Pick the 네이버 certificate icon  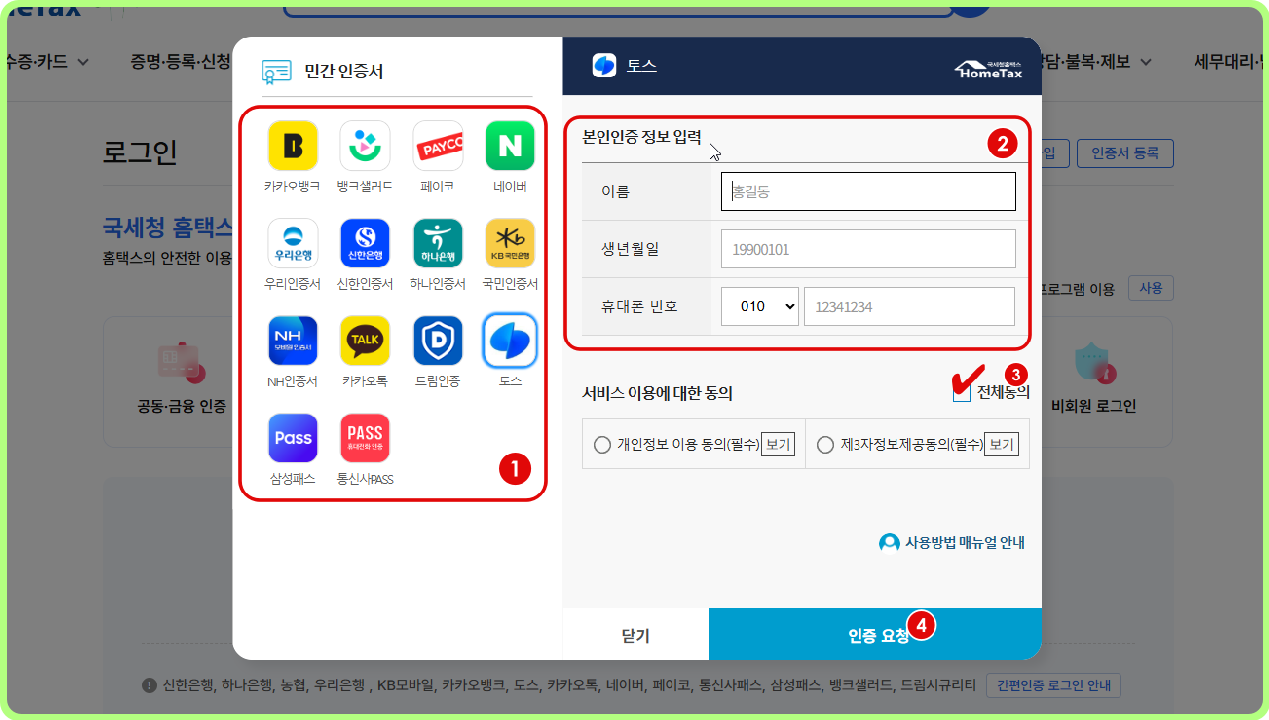pyautogui.click(x=510, y=146)
